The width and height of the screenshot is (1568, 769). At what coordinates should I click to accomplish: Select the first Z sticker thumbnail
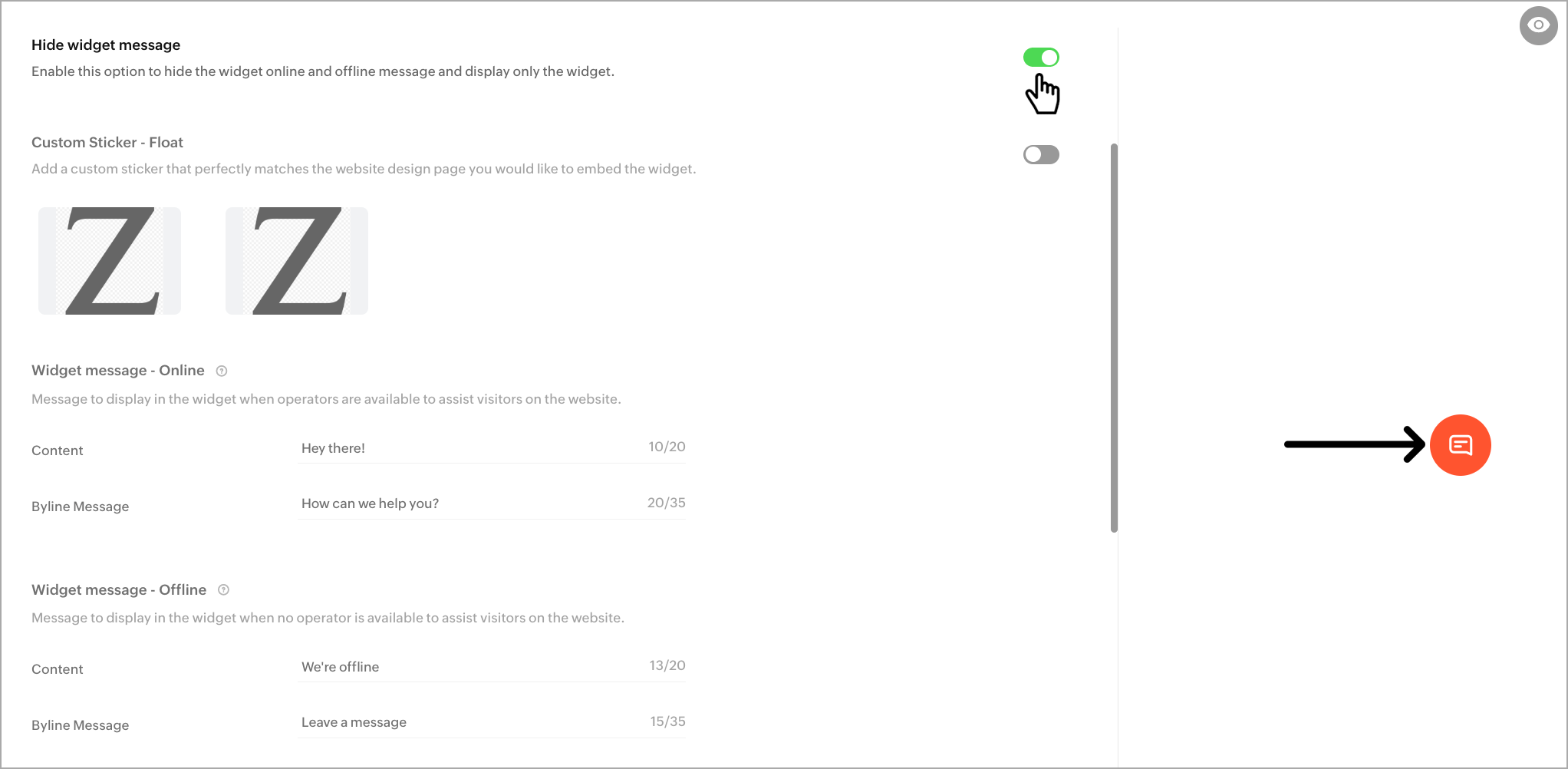point(110,261)
